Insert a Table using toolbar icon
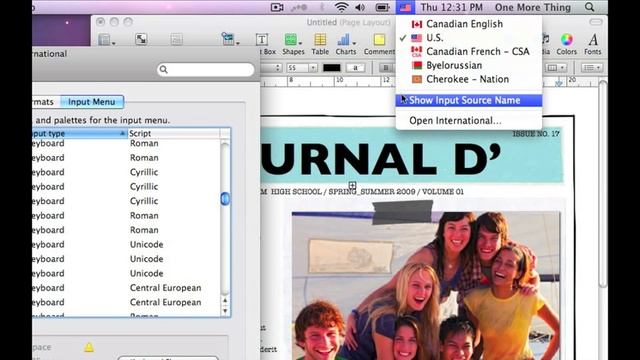Screen dimensions: 640x360 point(320,43)
